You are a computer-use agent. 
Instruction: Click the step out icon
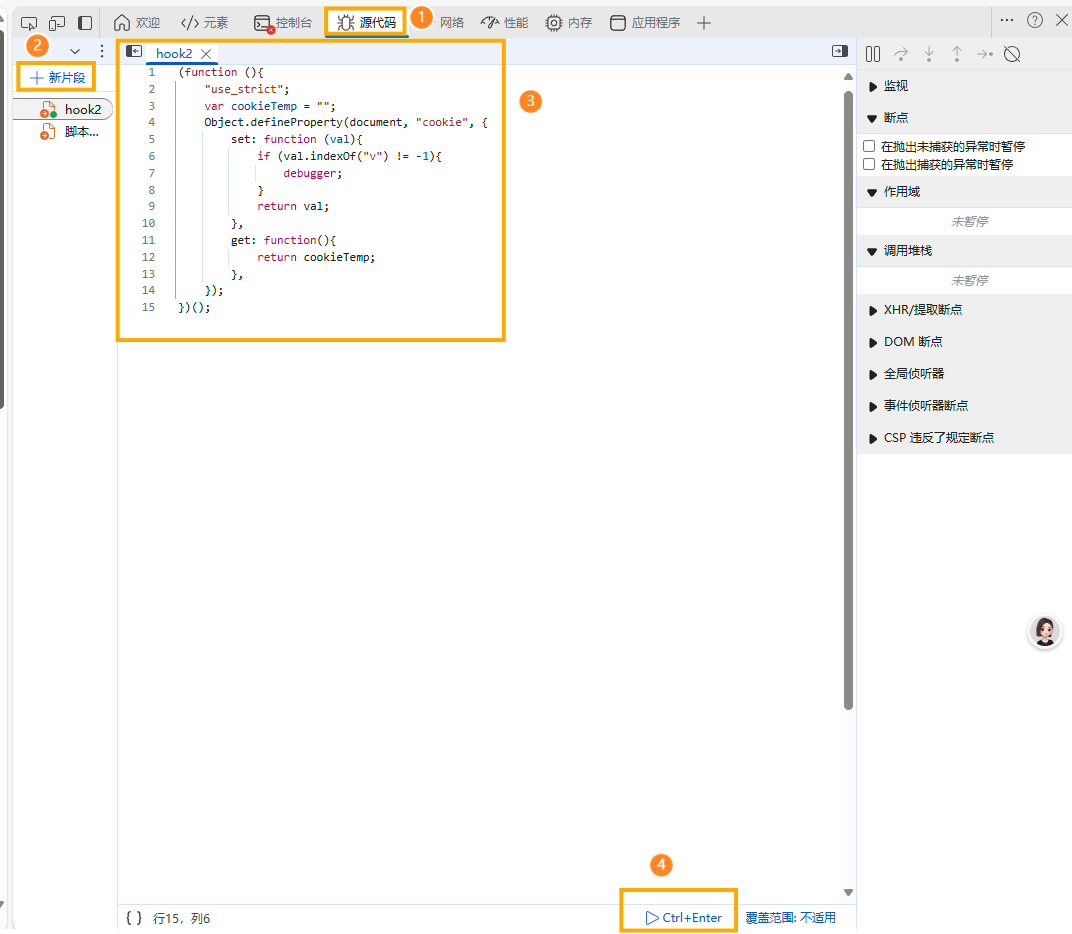pos(956,54)
